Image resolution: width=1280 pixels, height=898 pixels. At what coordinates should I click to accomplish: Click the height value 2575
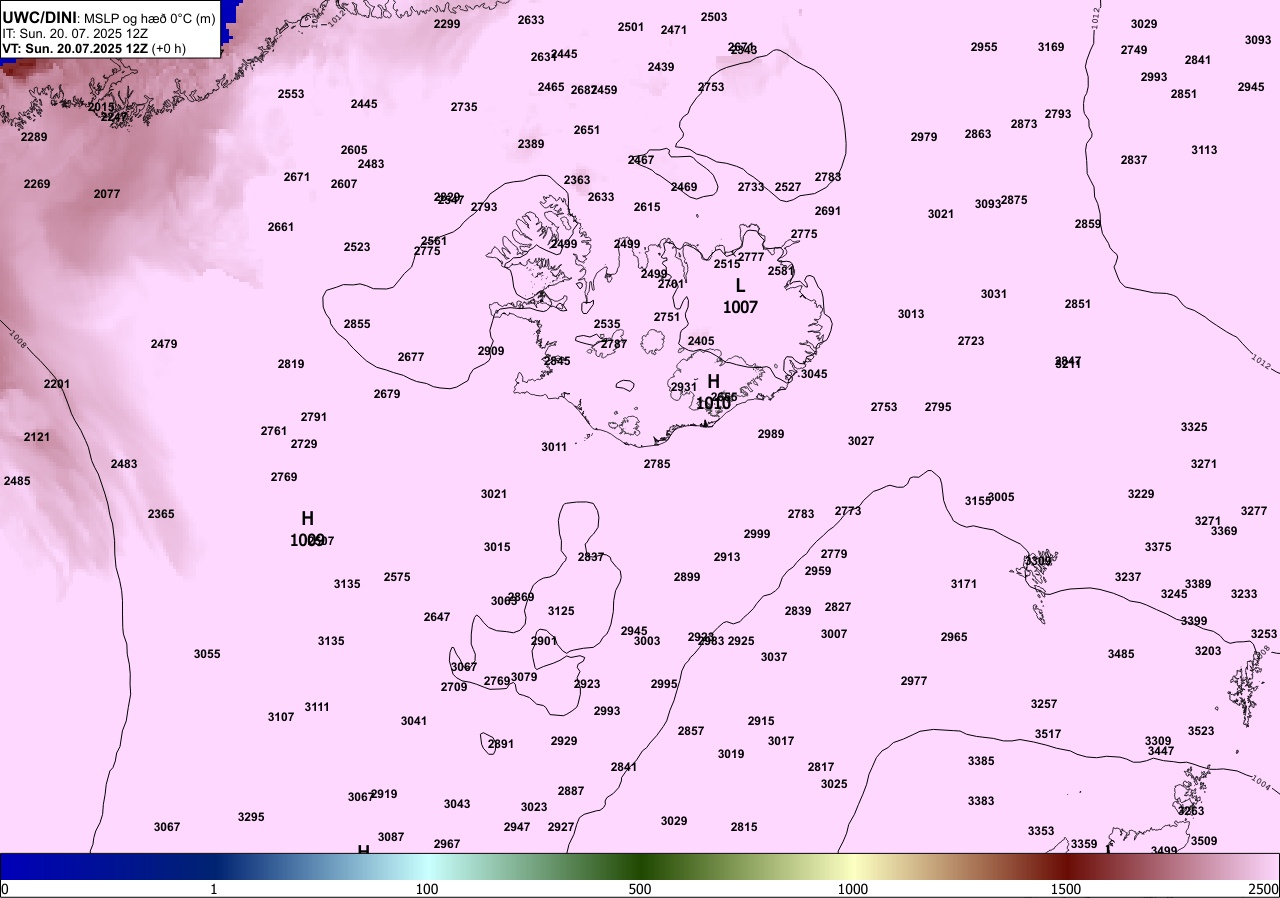[x=397, y=577]
